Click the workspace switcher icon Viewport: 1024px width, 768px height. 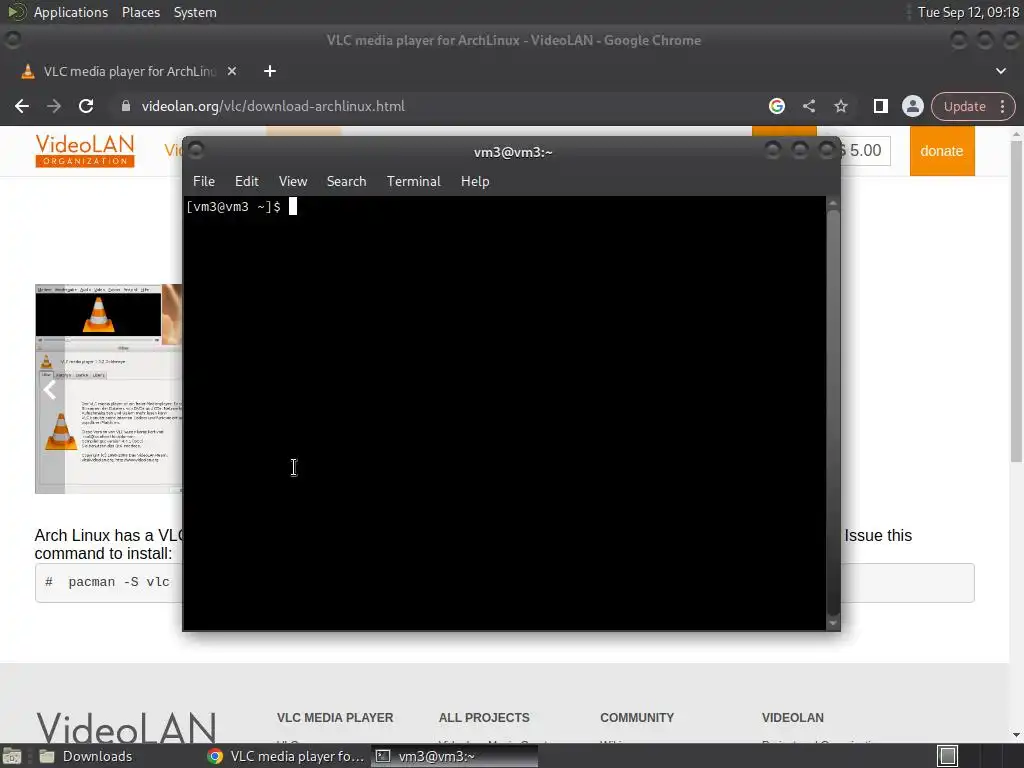pyautogui.click(x=948, y=756)
